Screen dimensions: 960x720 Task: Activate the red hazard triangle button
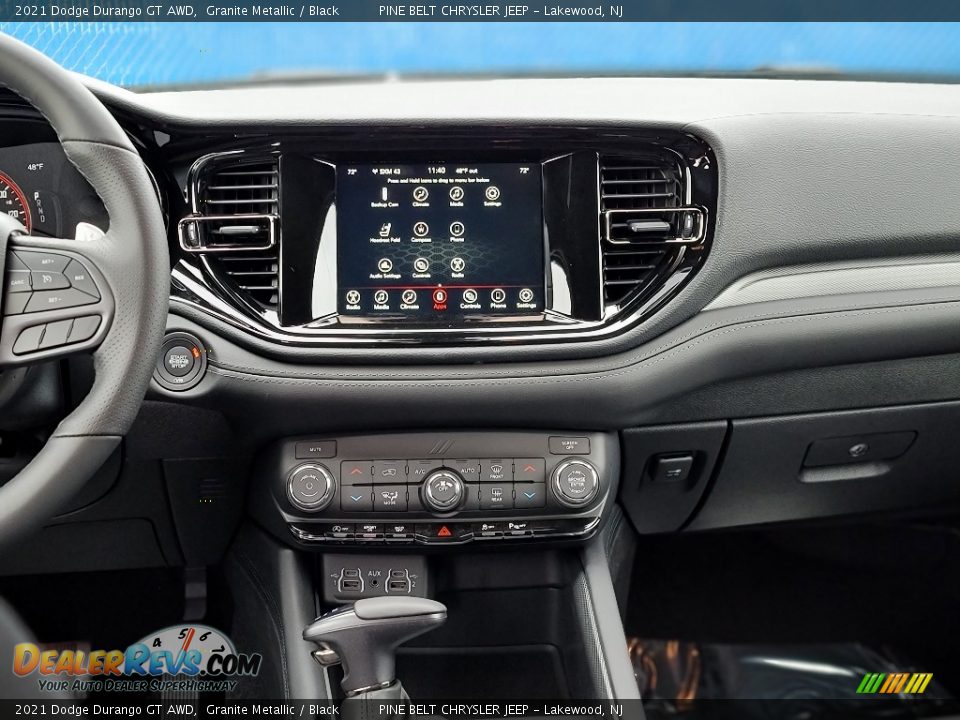pos(444,531)
